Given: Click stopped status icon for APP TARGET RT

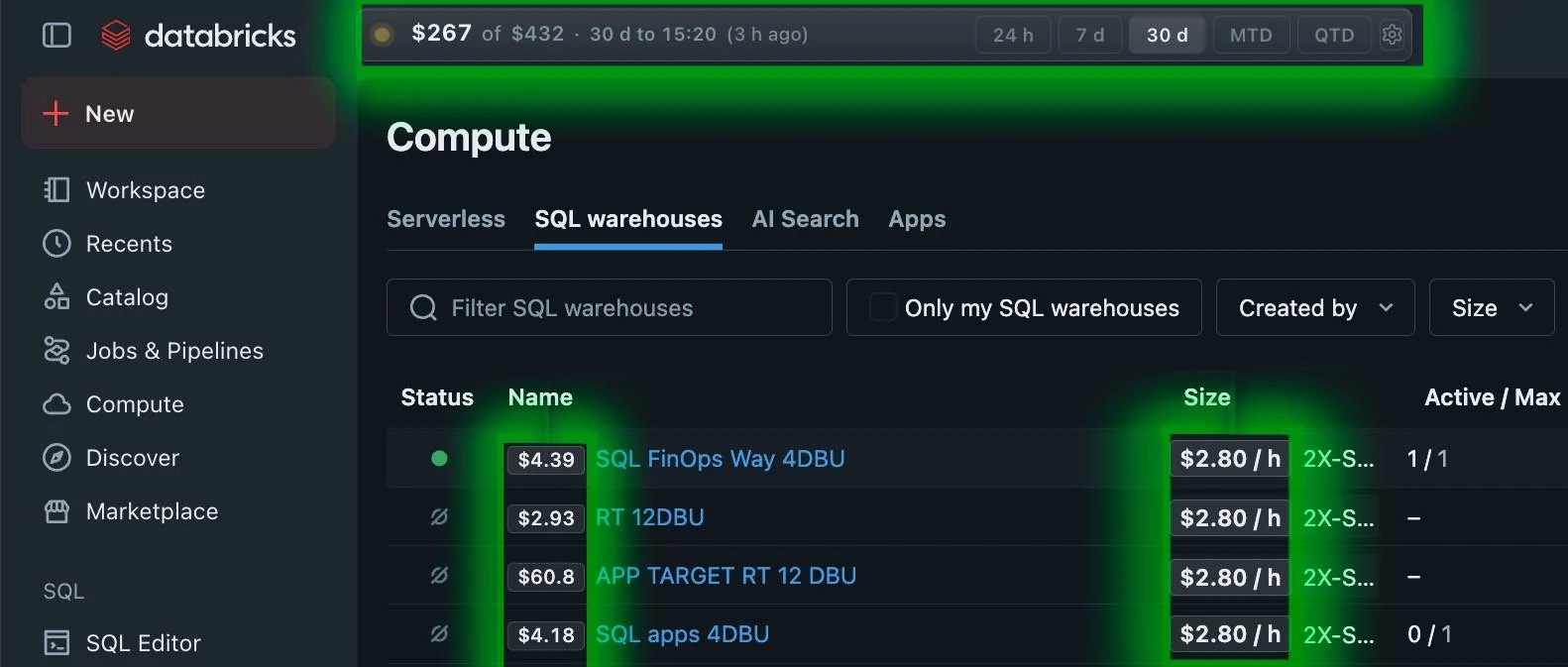Looking at the screenshot, I should (x=439, y=576).
